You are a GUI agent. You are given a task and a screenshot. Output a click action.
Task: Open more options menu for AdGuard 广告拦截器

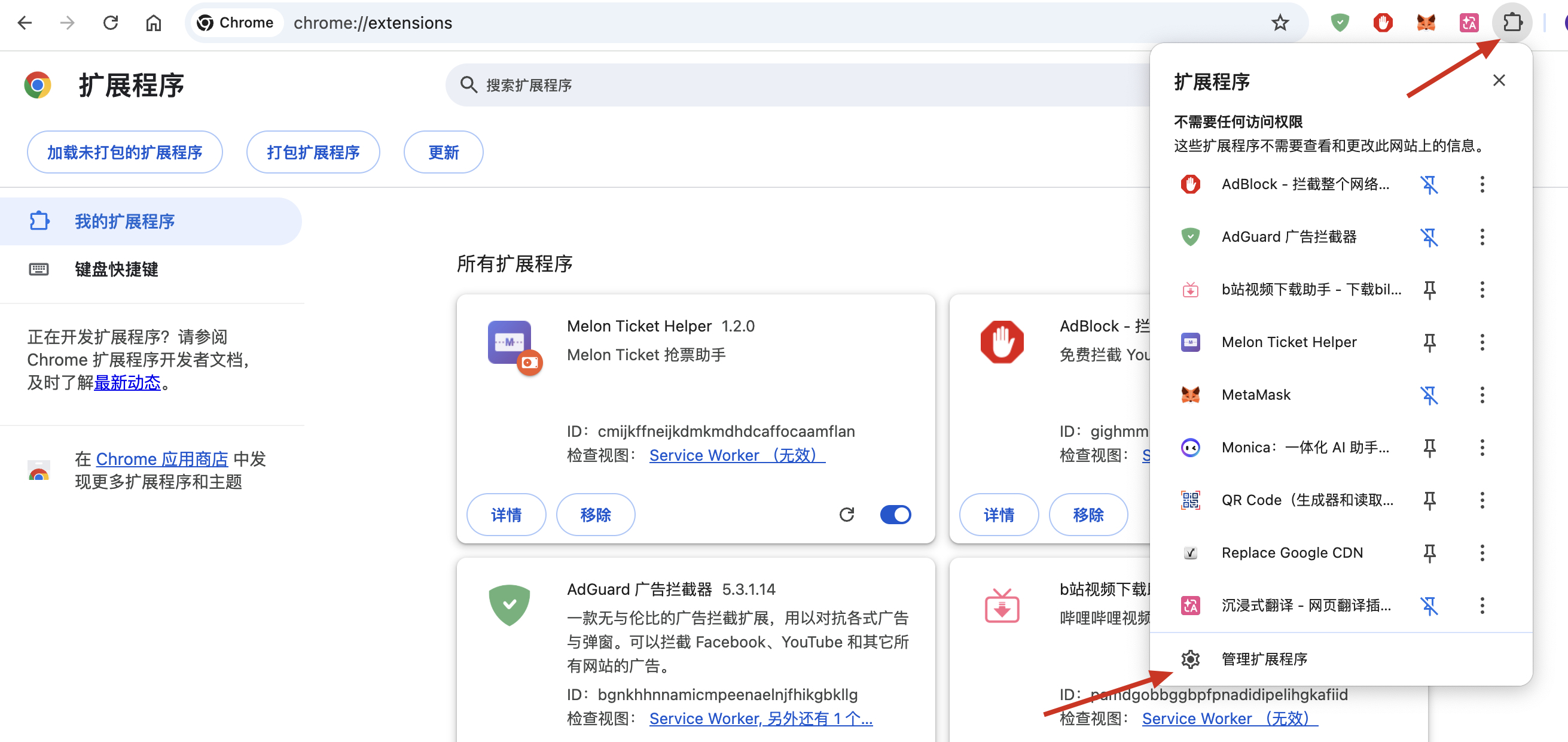tap(1482, 236)
